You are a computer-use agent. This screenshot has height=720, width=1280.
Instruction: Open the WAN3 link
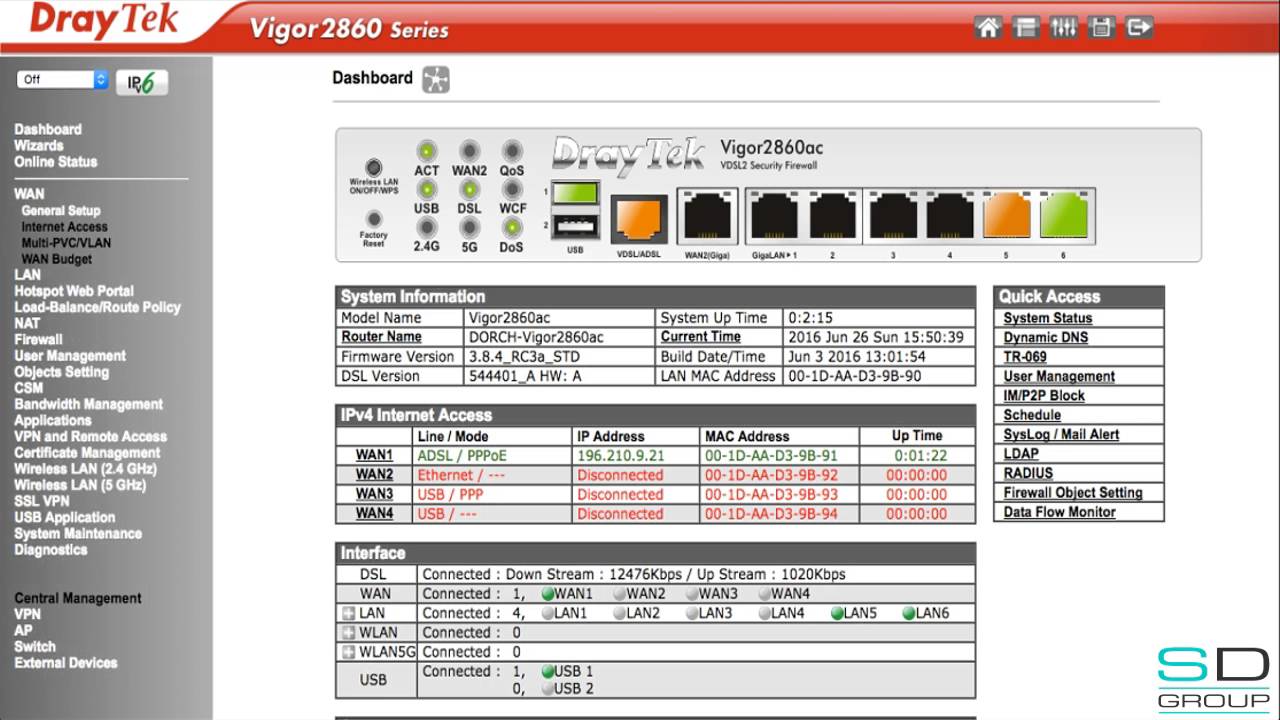pyautogui.click(x=374, y=494)
